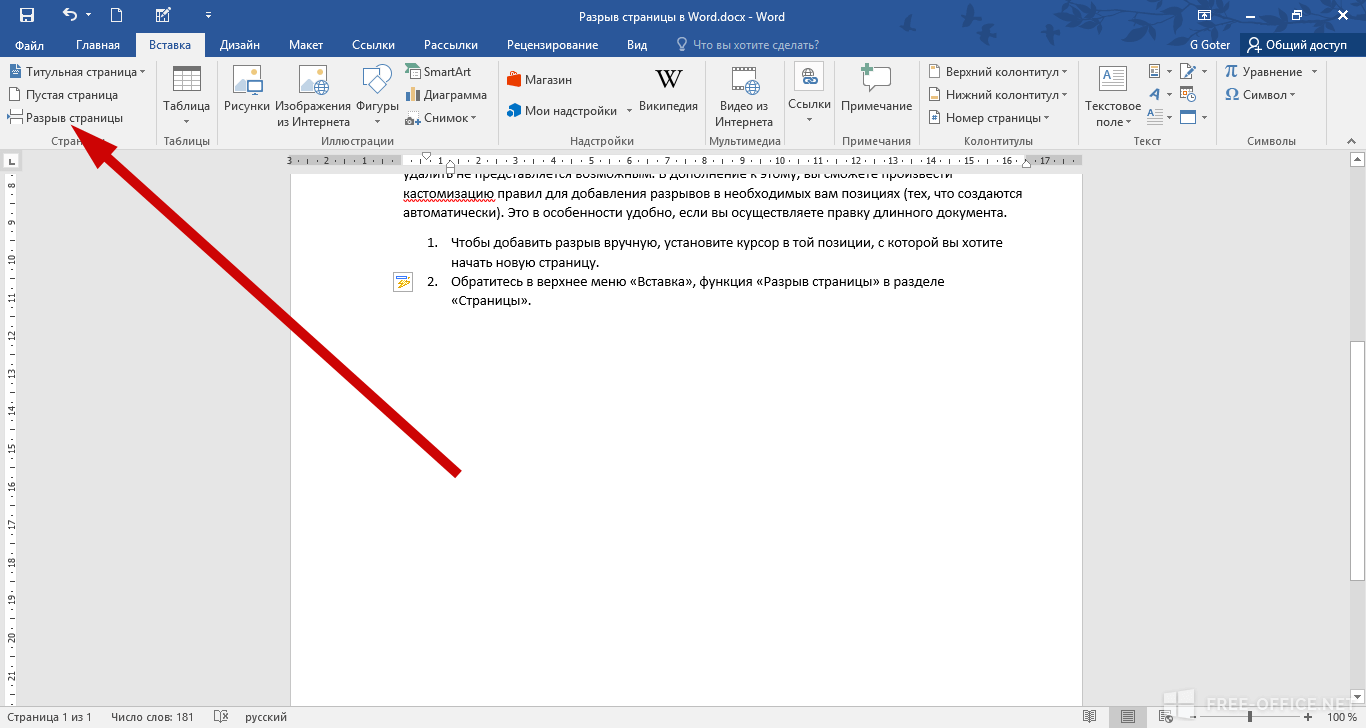Image resolution: width=1366 pixels, height=728 pixels.
Task: Click the zoom in plus button
Action: pyautogui.click(x=1309, y=717)
